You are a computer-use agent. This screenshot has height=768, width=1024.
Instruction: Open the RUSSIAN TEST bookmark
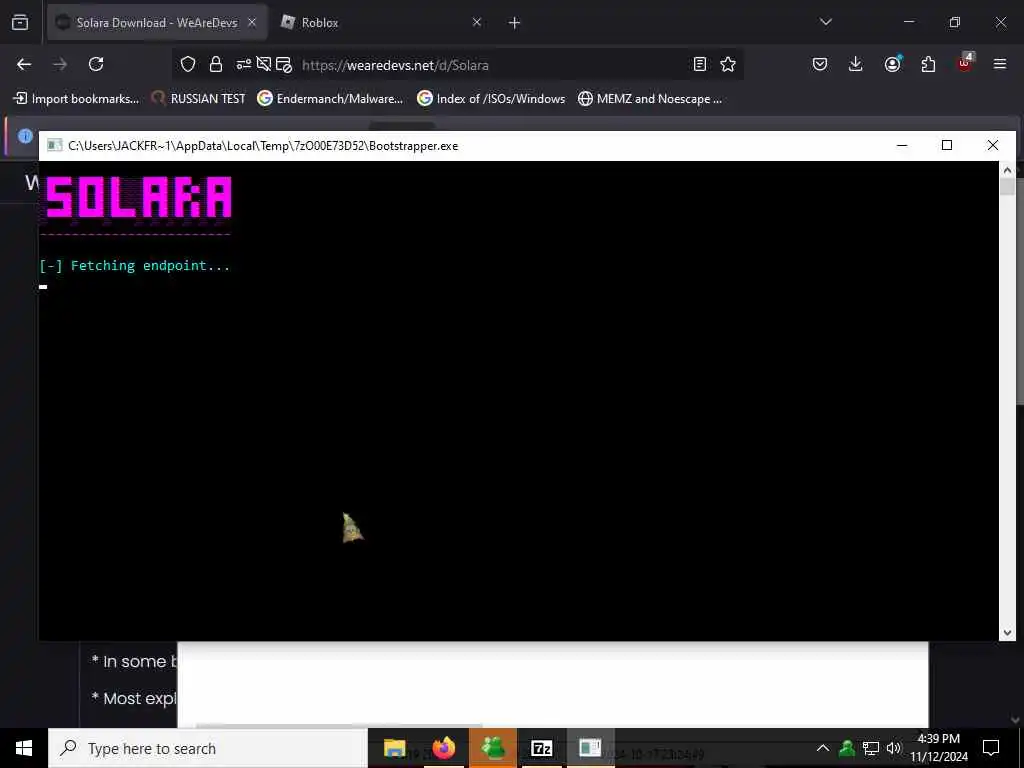click(x=198, y=99)
